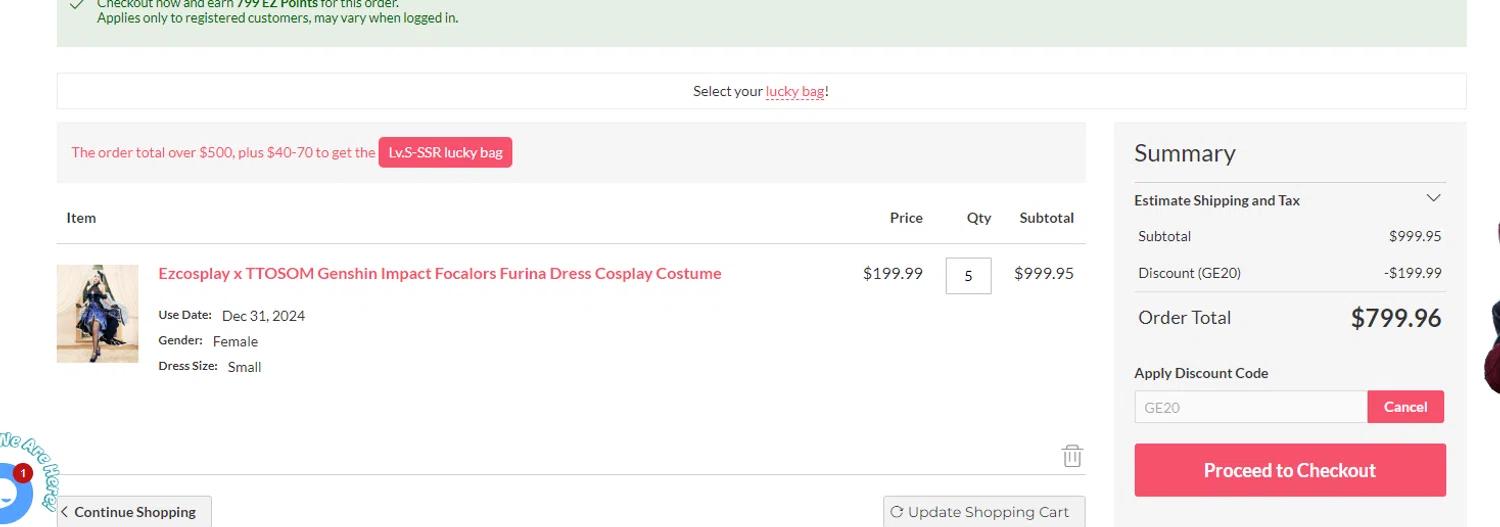Viewport: 1500px width, 527px height.
Task: Go back with the Continue Shopping button
Action: 135,512
